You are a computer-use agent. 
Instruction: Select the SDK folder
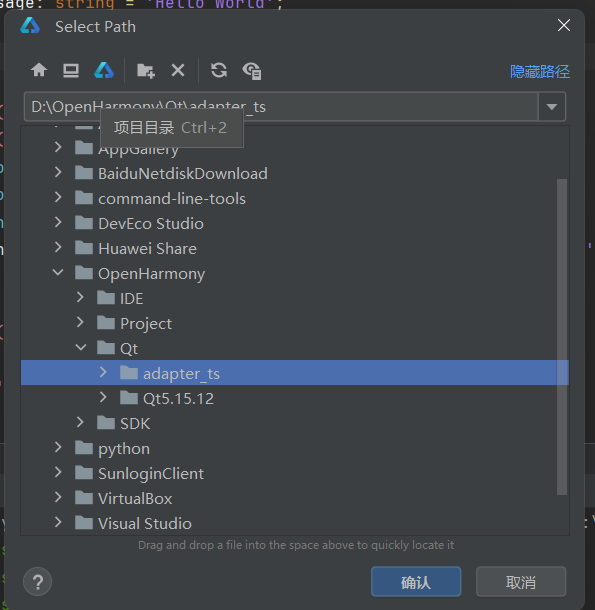(135, 424)
